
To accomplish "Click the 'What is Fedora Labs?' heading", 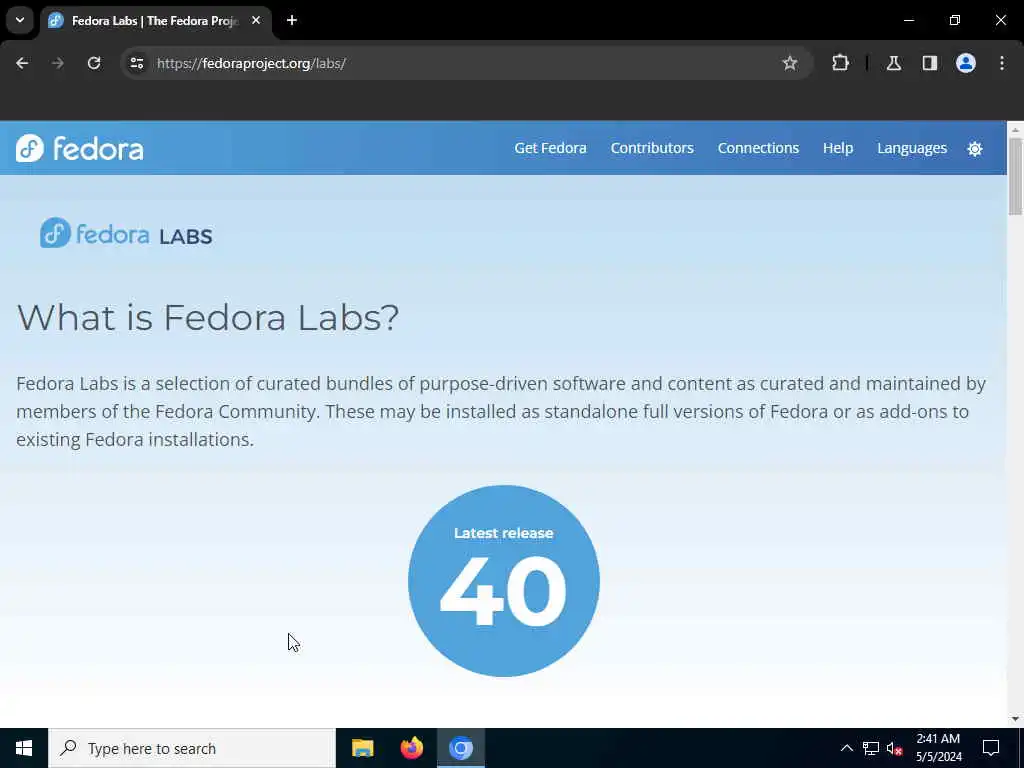I will coord(208,317).
